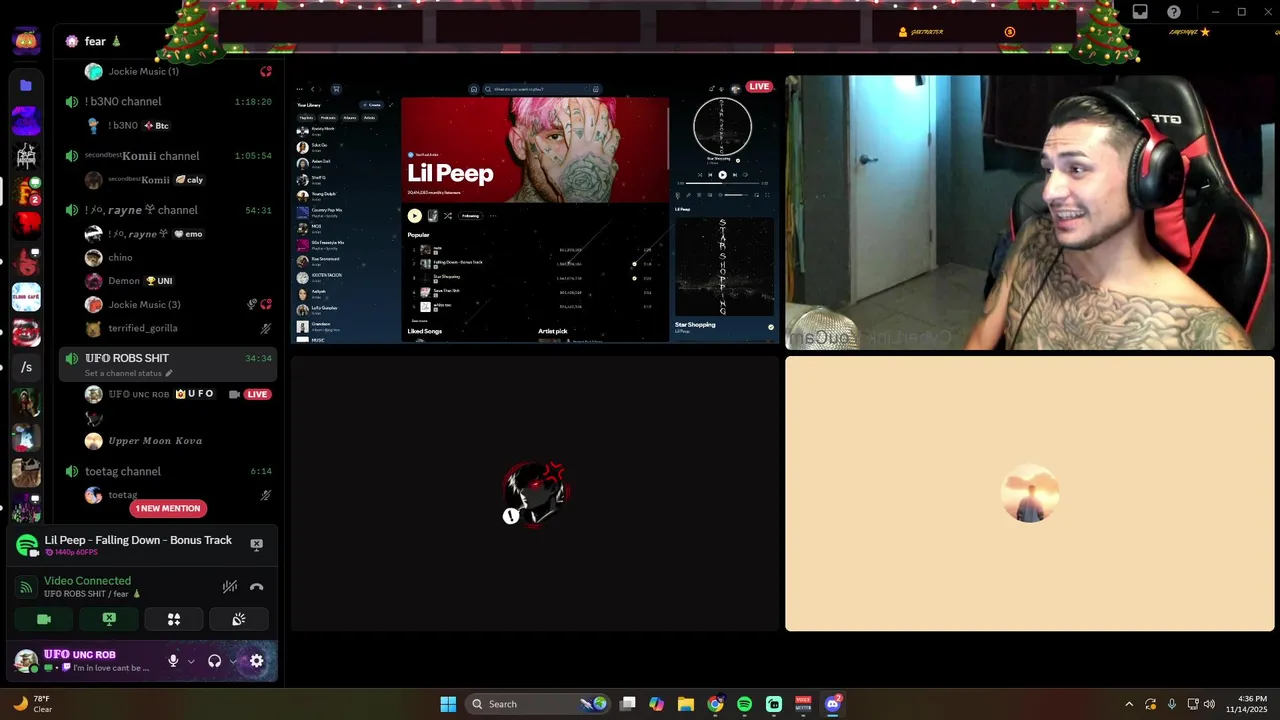The image size is (1280, 720).
Task: Open server folder icon in sidebar
Action: [x=26, y=86]
